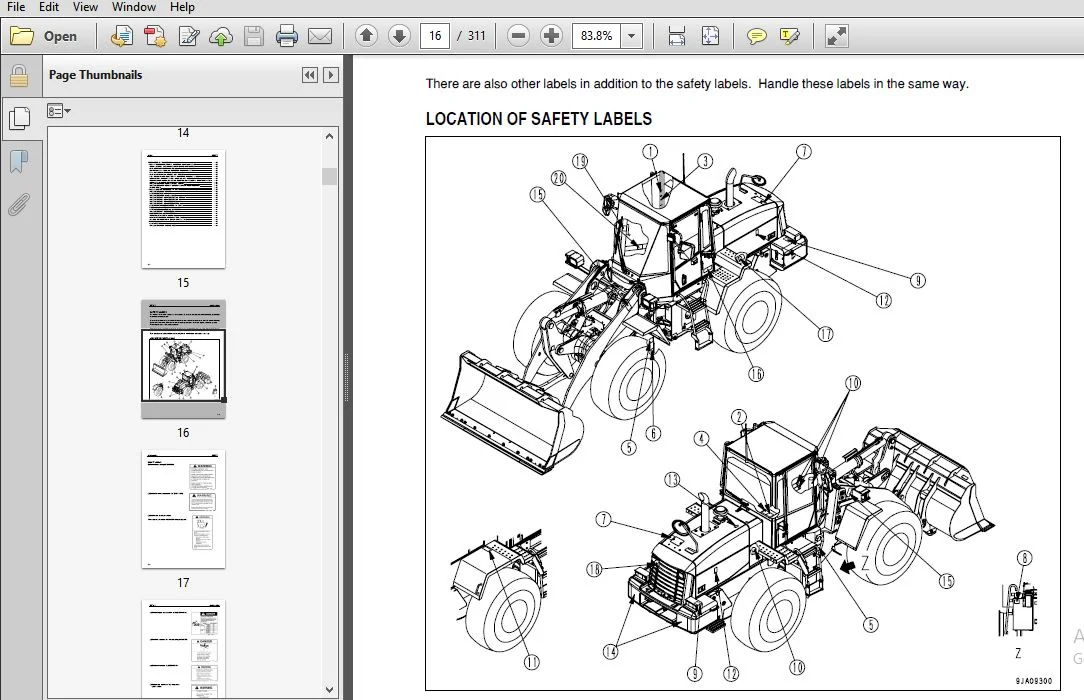Click the thumbnails scrollbar down arrow

coord(329,689)
